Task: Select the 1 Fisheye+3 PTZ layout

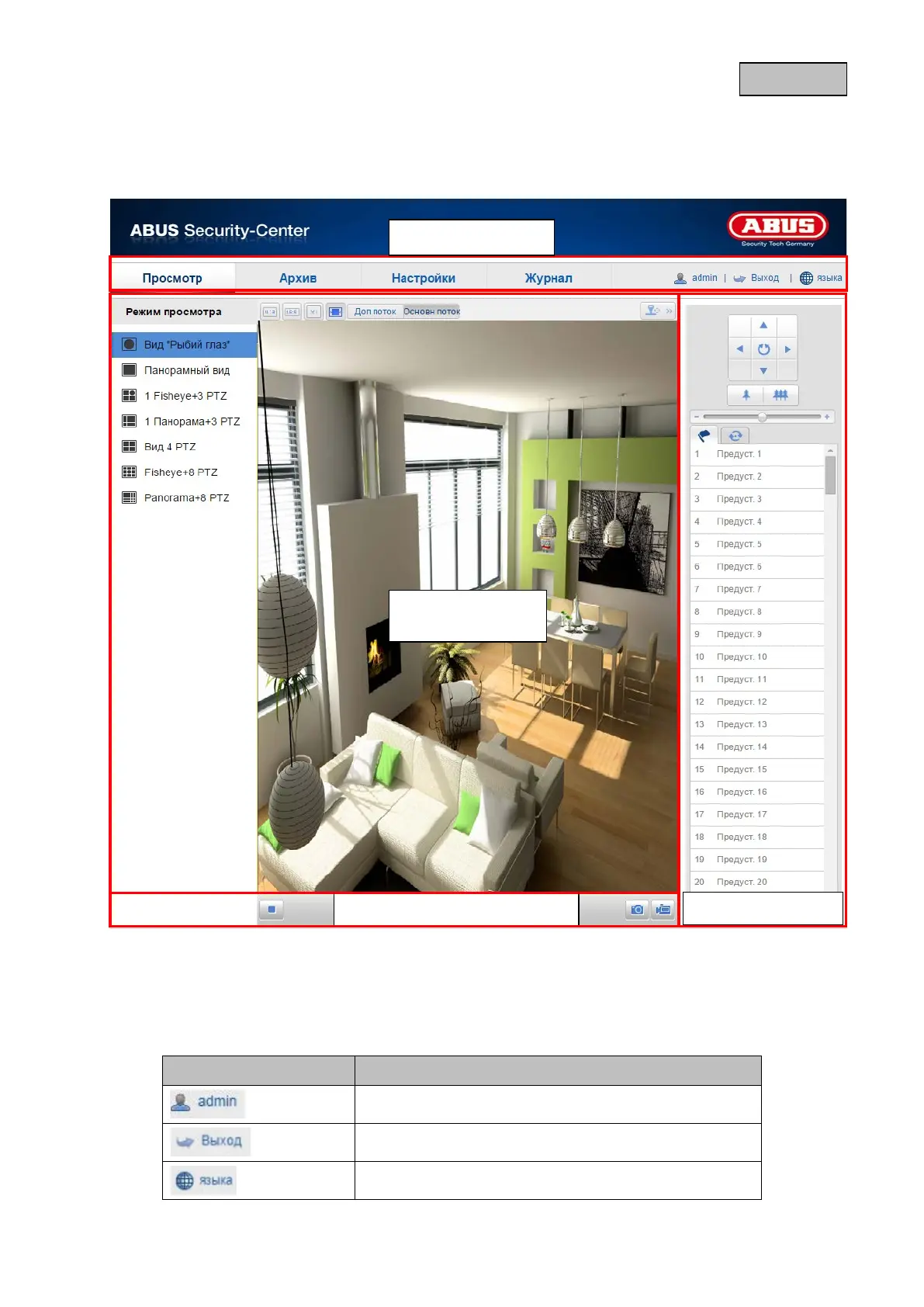Action: 185,396
